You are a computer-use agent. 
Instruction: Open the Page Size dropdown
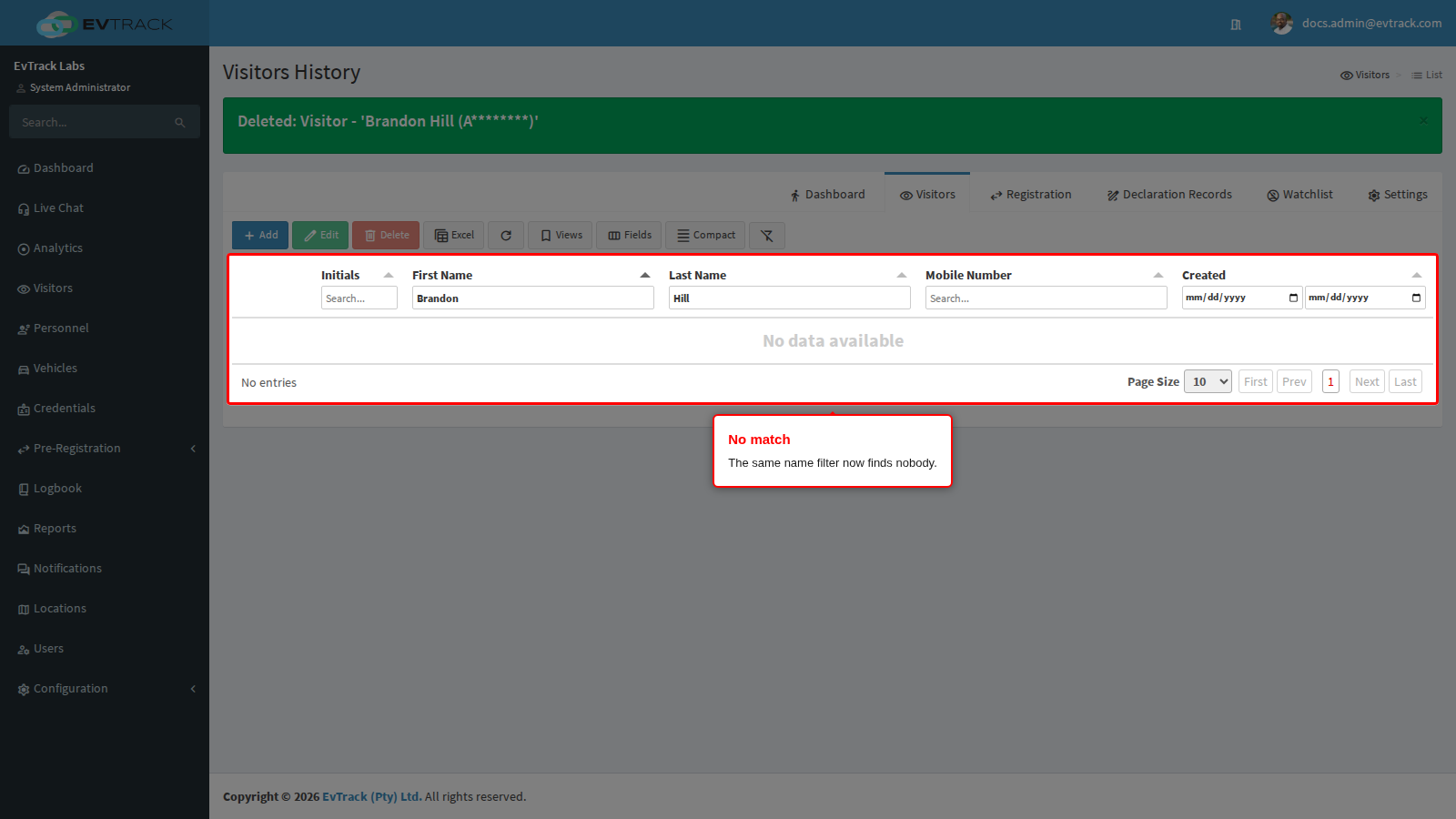(x=1208, y=382)
